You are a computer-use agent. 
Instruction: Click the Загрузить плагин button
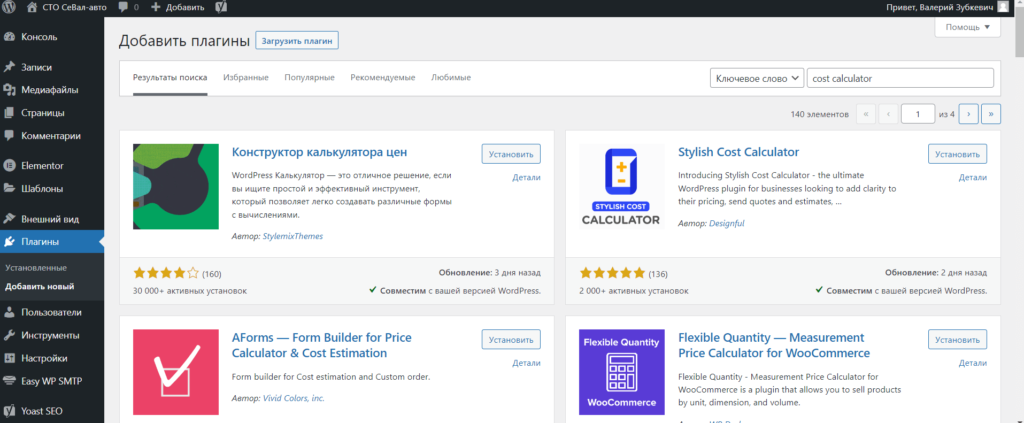(297, 41)
